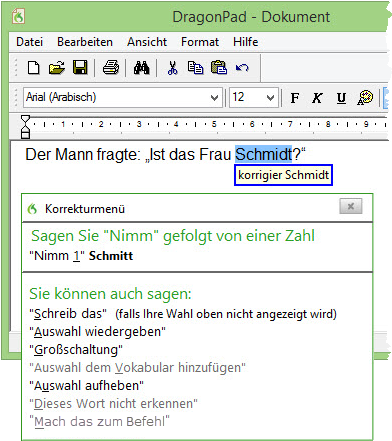
Task: Expand the font size 12 dropdown
Action: pos(271,98)
